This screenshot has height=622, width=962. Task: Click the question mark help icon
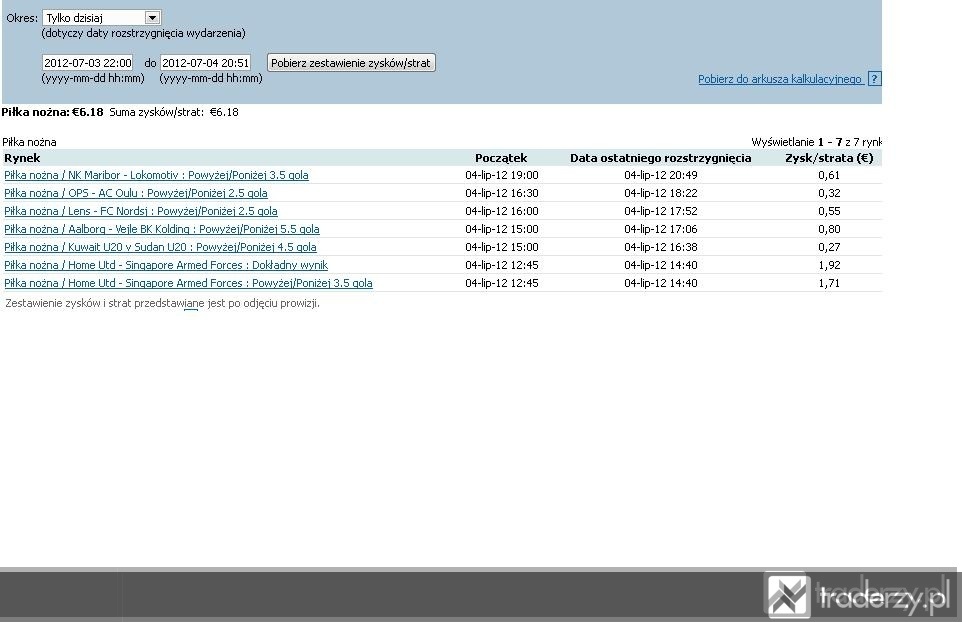pos(874,79)
